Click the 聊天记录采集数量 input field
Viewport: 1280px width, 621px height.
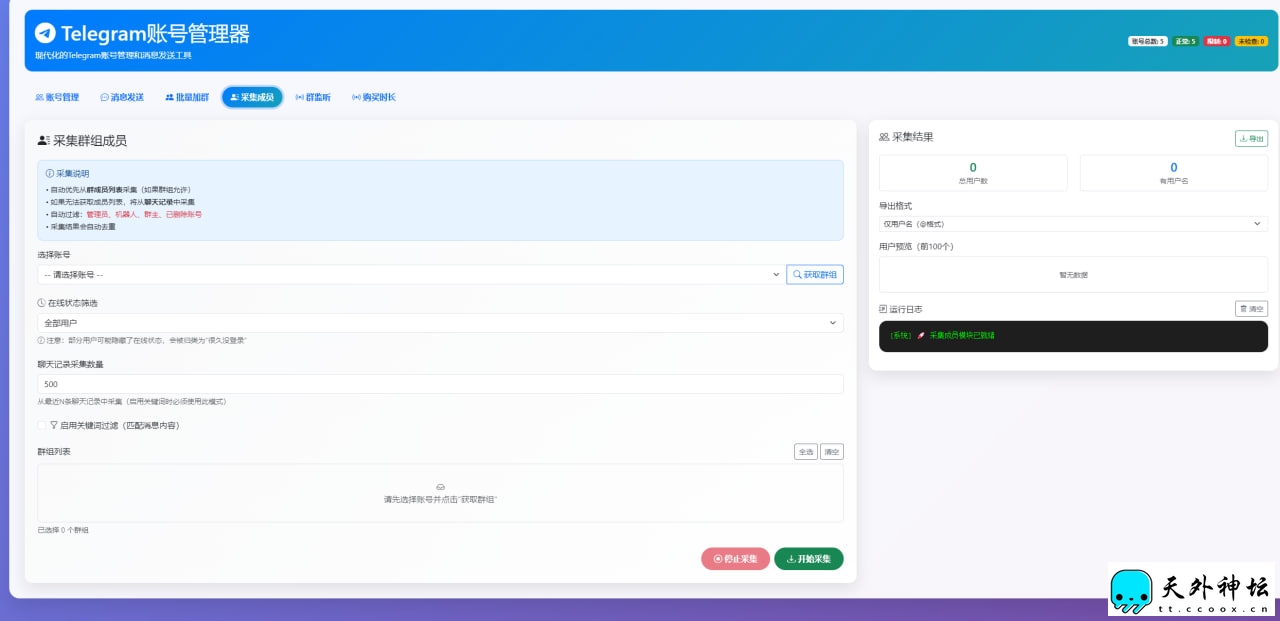[440, 384]
